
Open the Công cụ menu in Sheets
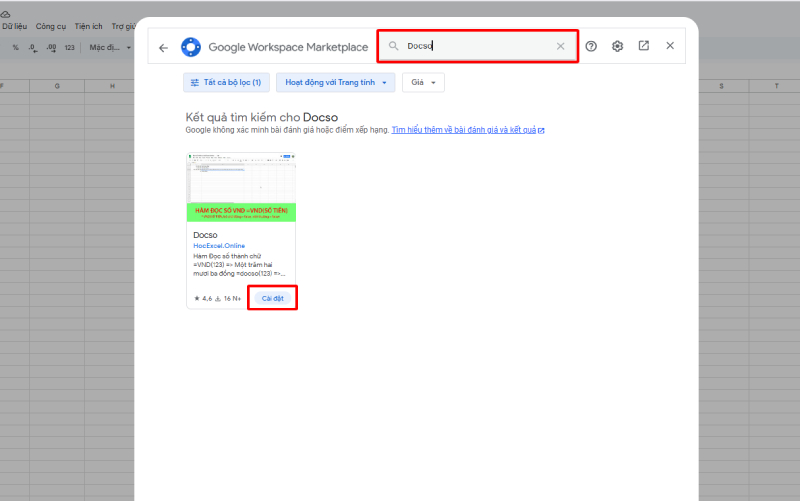(x=51, y=26)
